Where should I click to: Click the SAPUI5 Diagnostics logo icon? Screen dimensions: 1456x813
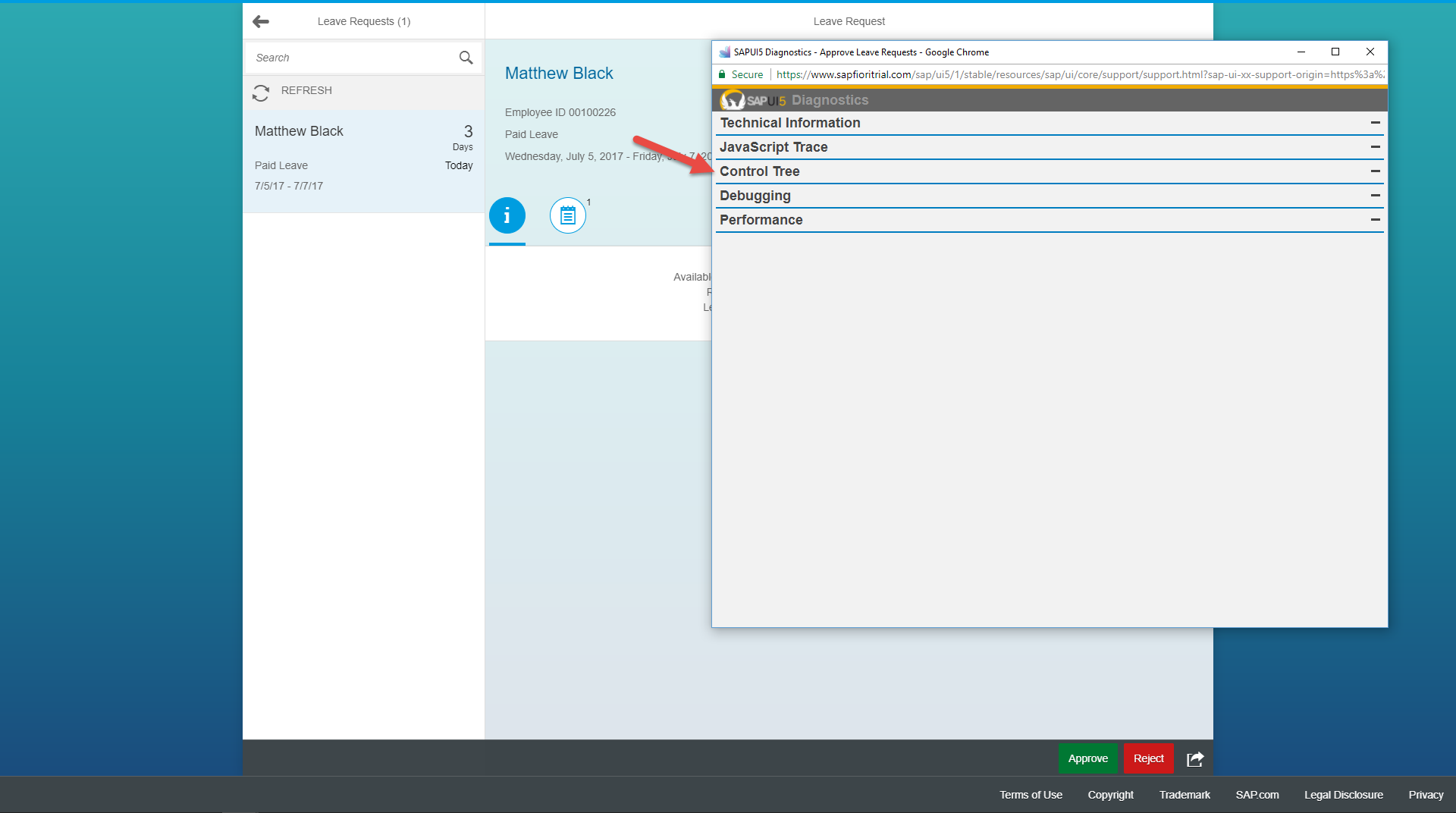click(733, 100)
